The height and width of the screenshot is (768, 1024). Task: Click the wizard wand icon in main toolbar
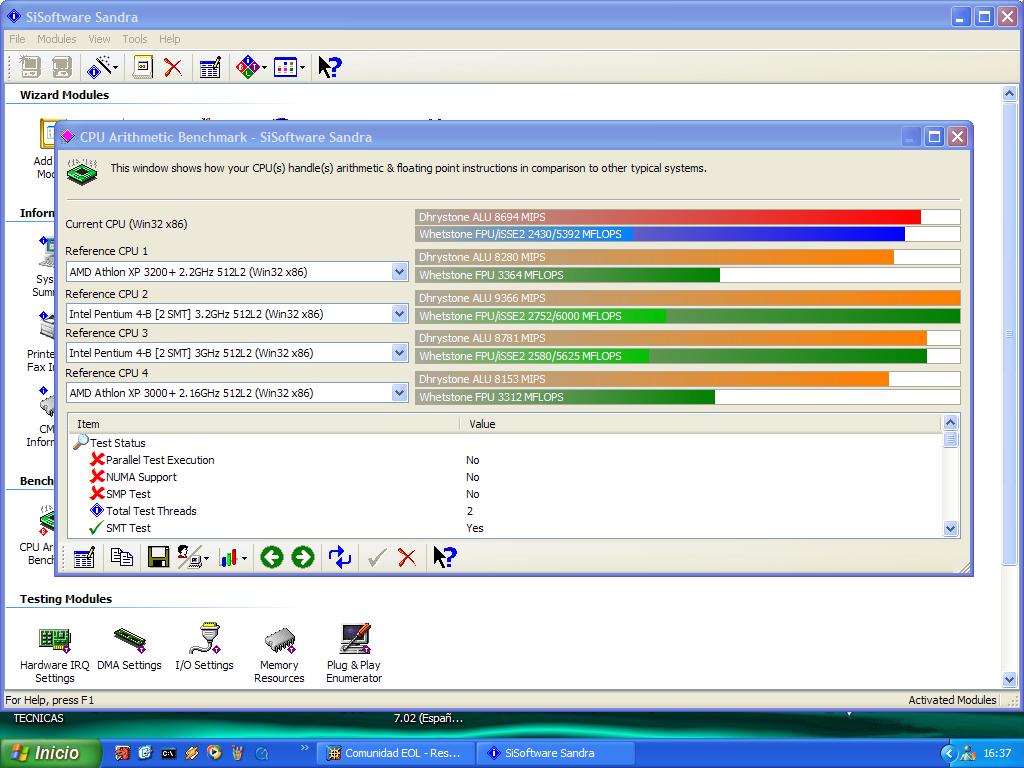tap(99, 67)
